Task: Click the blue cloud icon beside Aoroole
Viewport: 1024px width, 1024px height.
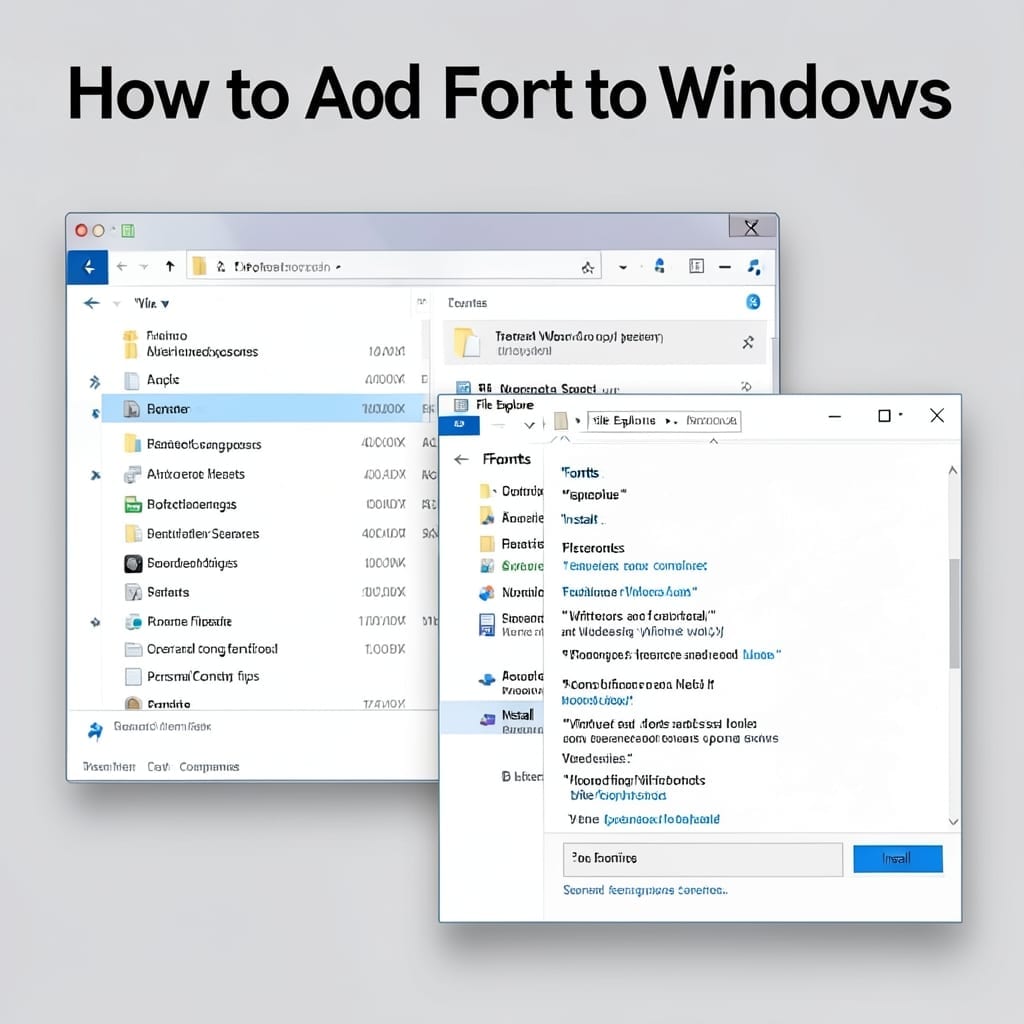Action: coord(487,680)
